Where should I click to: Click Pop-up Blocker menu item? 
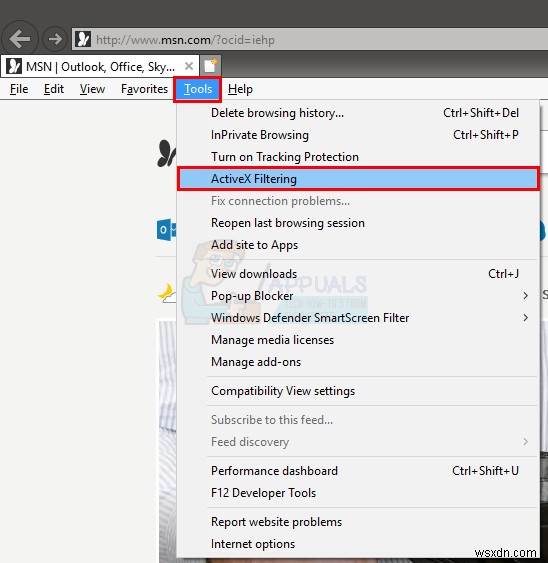tap(358, 296)
